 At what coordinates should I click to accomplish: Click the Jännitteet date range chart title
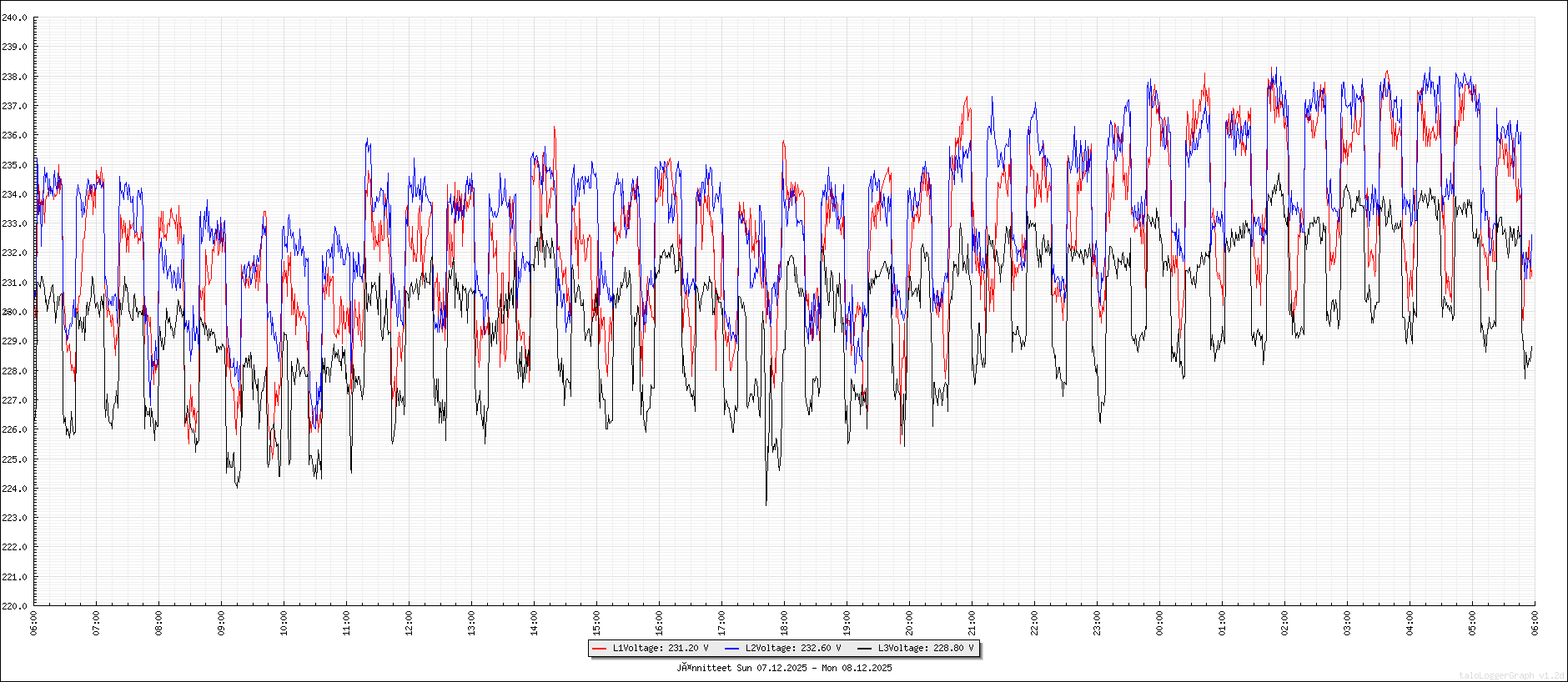(x=784, y=668)
